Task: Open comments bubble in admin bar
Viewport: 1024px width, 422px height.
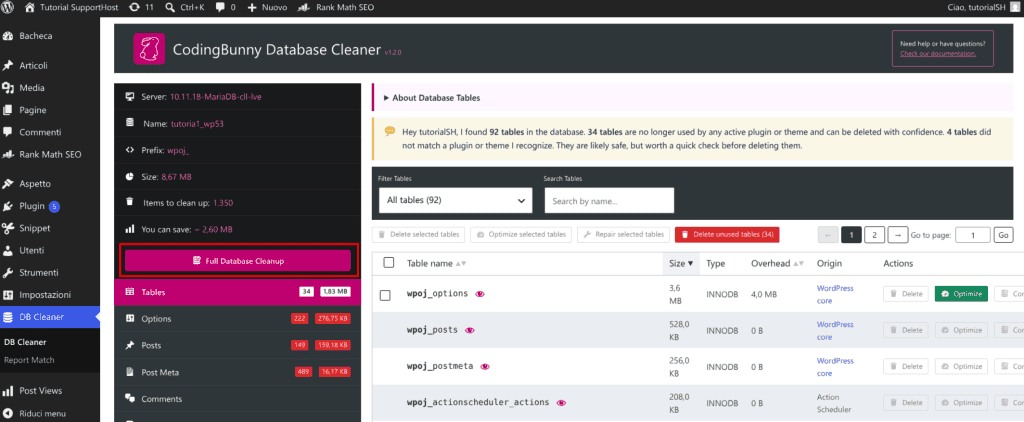Action: 227,8
